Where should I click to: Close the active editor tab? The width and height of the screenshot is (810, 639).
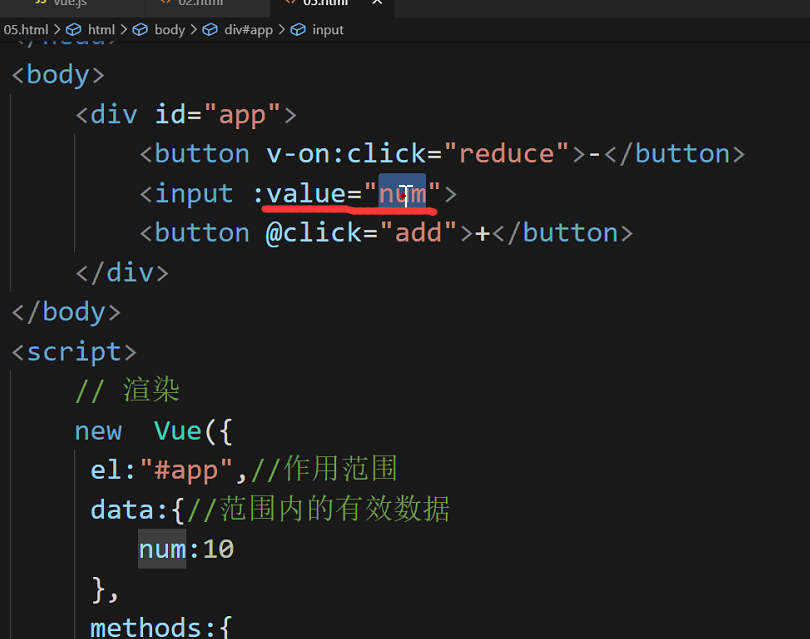(x=377, y=3)
